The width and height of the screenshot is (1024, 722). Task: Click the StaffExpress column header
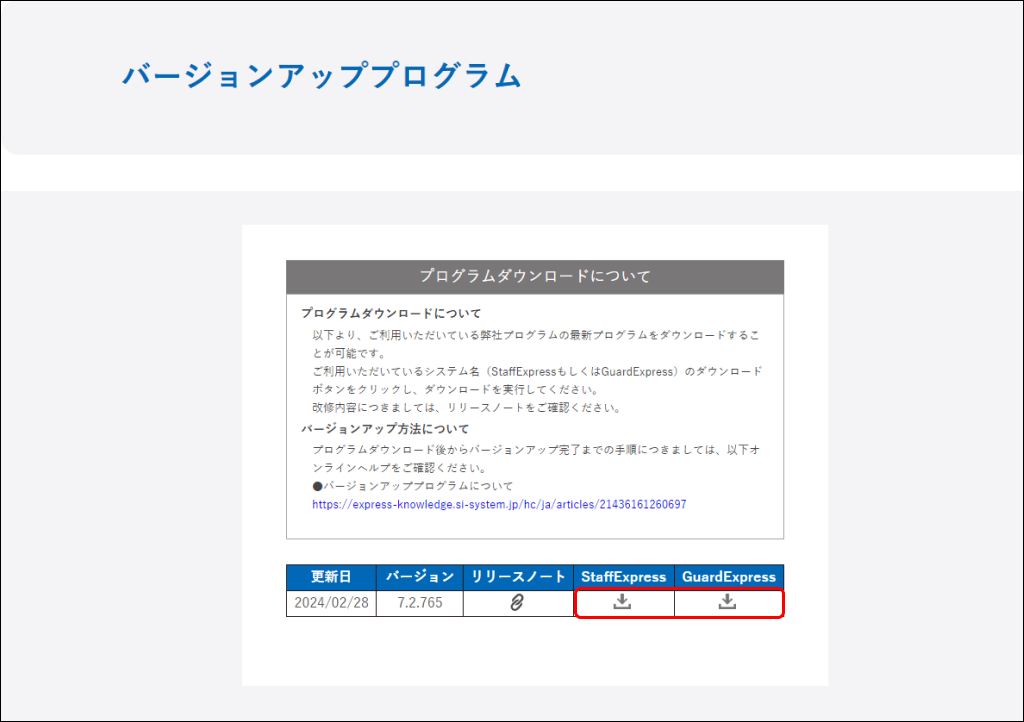(x=624, y=577)
